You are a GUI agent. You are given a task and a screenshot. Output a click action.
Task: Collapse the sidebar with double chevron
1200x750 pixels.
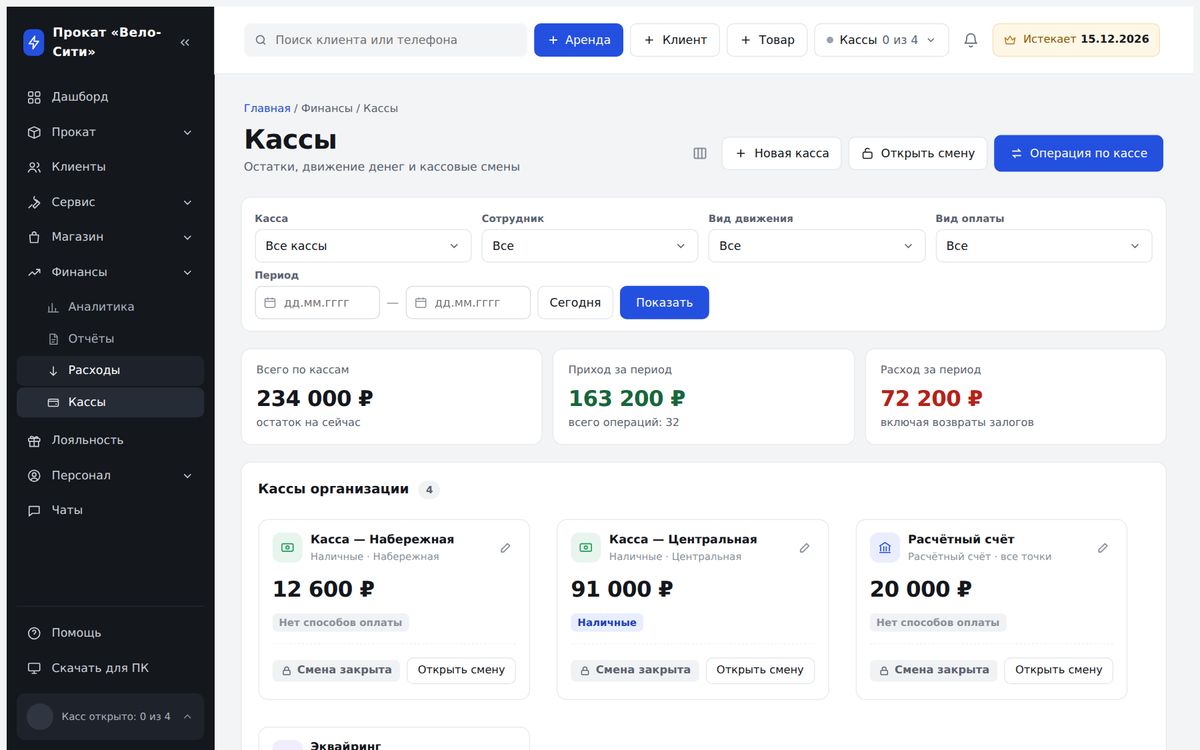tap(185, 42)
